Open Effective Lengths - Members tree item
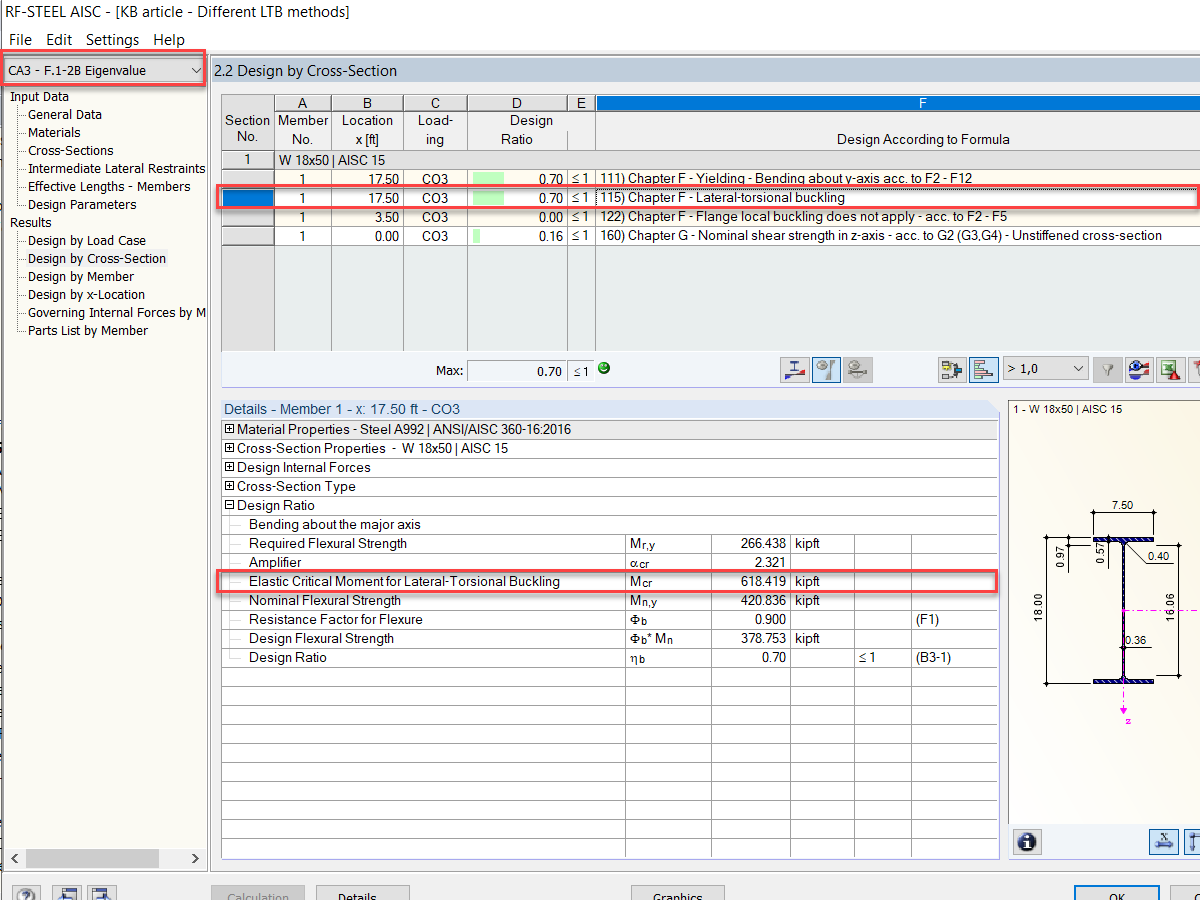Screen dimensions: 1200x900 point(109,187)
